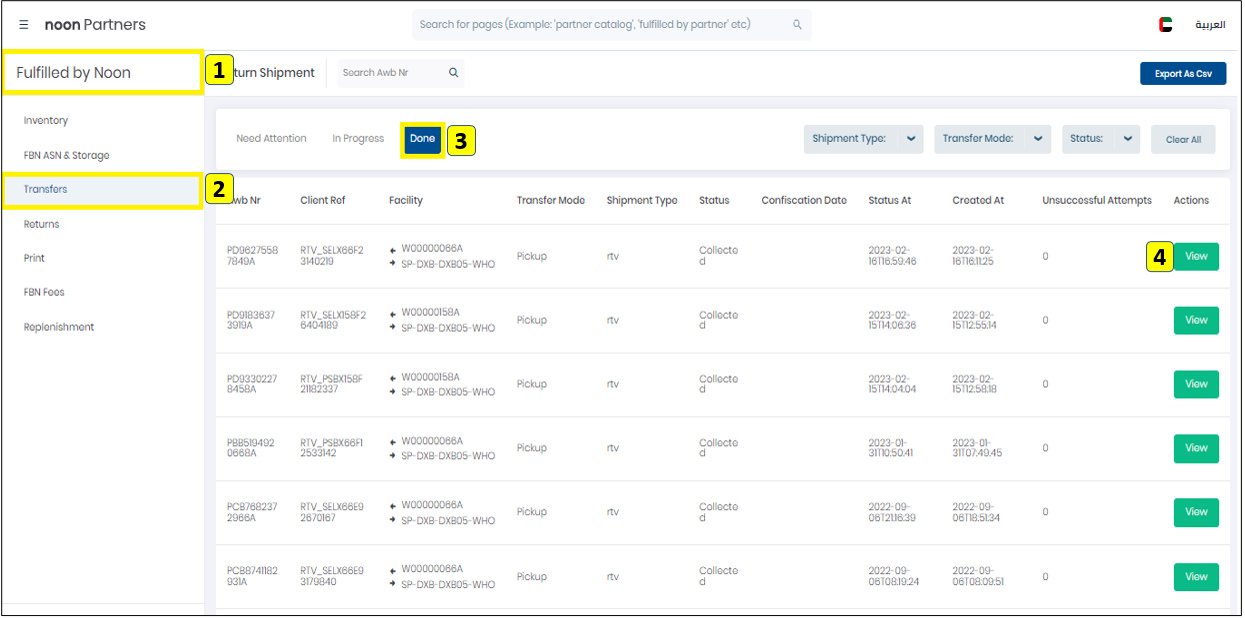
Task: Select the Done tab
Action: (422, 138)
